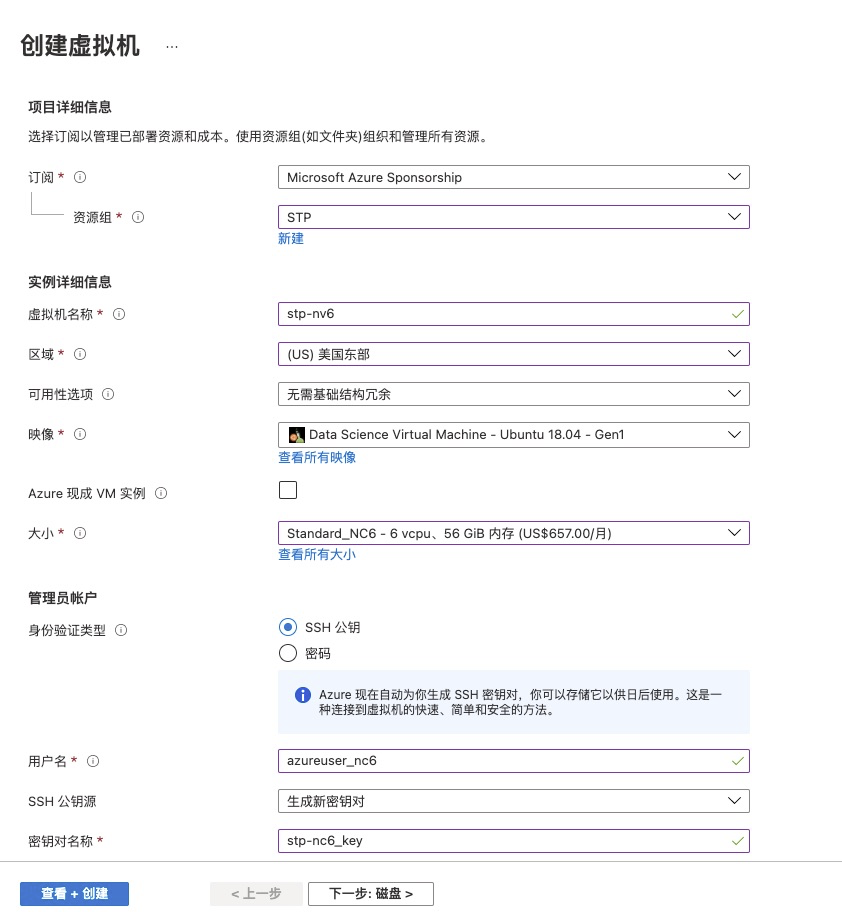
Task: Select the SSH 公钥 radio button
Action: (x=287, y=627)
